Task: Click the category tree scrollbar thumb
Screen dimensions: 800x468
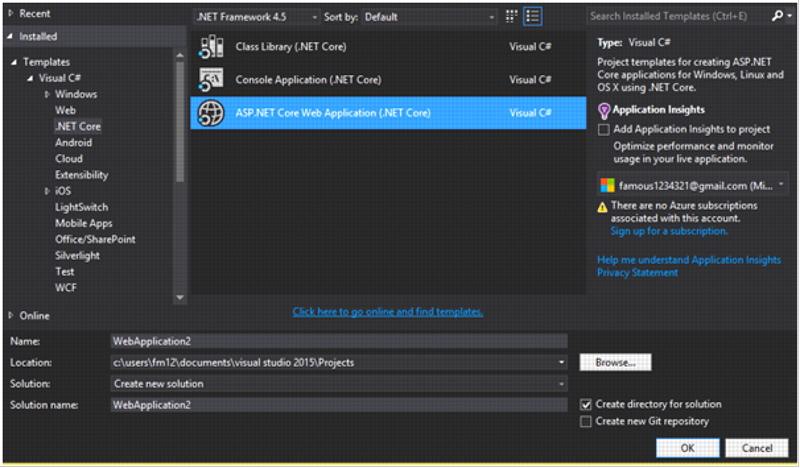Action: 180,121
